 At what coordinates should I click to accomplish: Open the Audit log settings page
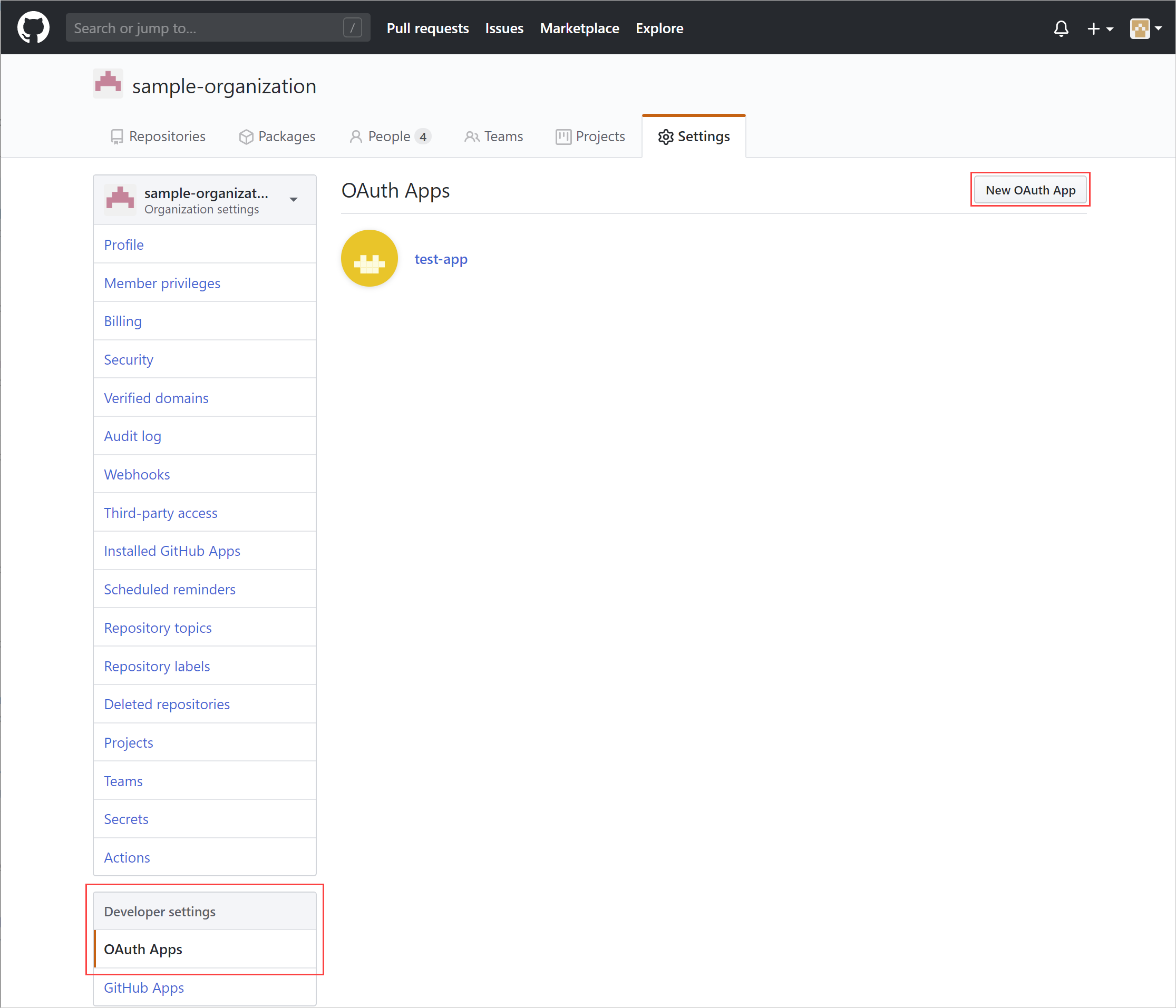[134, 436]
